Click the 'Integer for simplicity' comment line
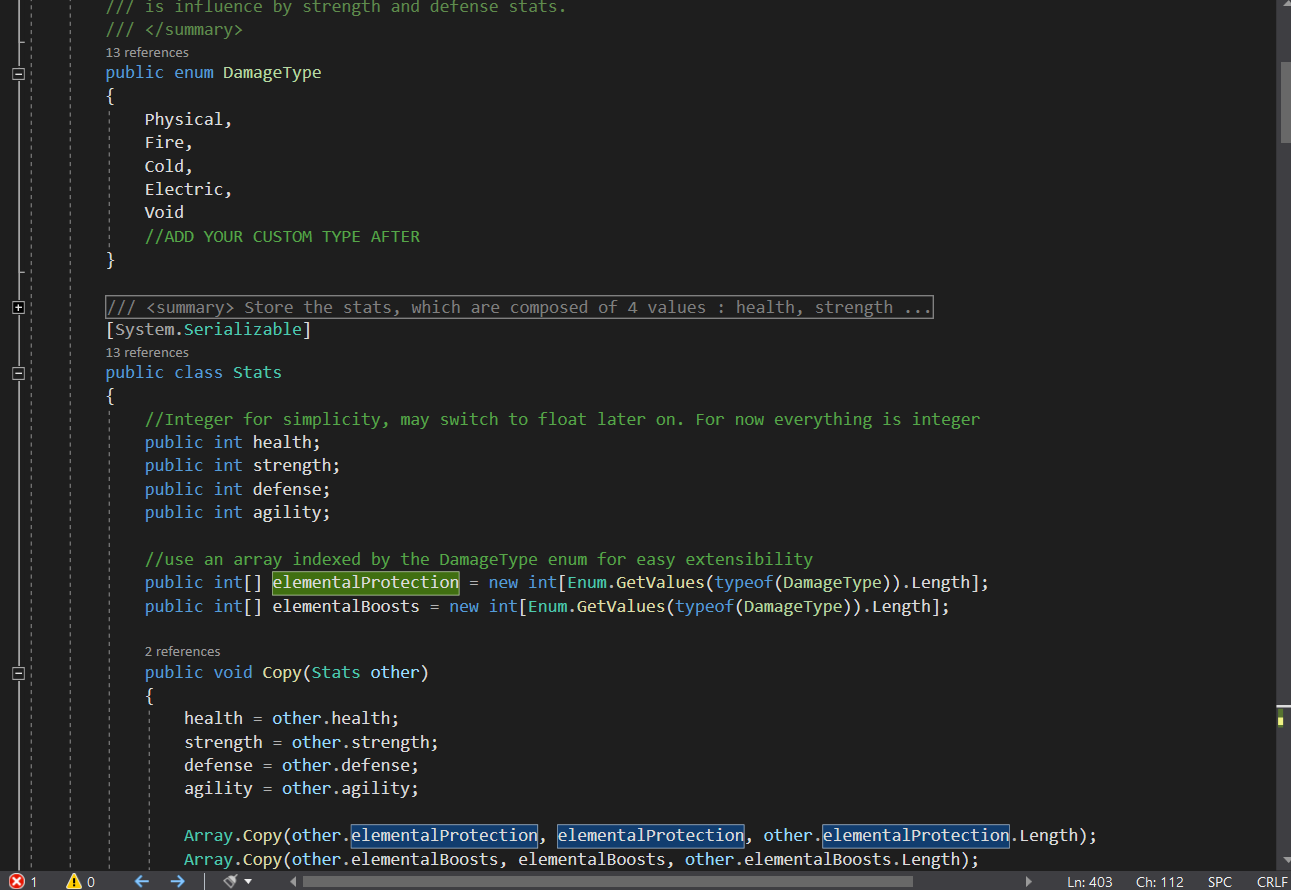Screen dimensions: 1291x890 [x=562, y=419]
